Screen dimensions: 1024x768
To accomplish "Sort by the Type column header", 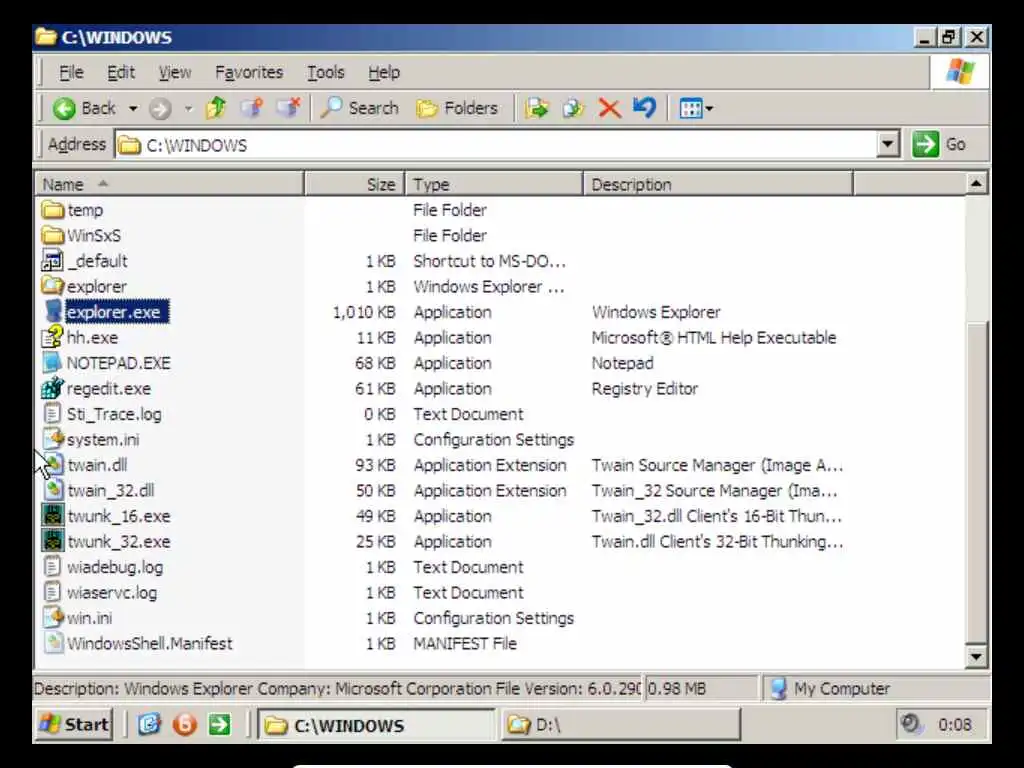I will [x=494, y=184].
